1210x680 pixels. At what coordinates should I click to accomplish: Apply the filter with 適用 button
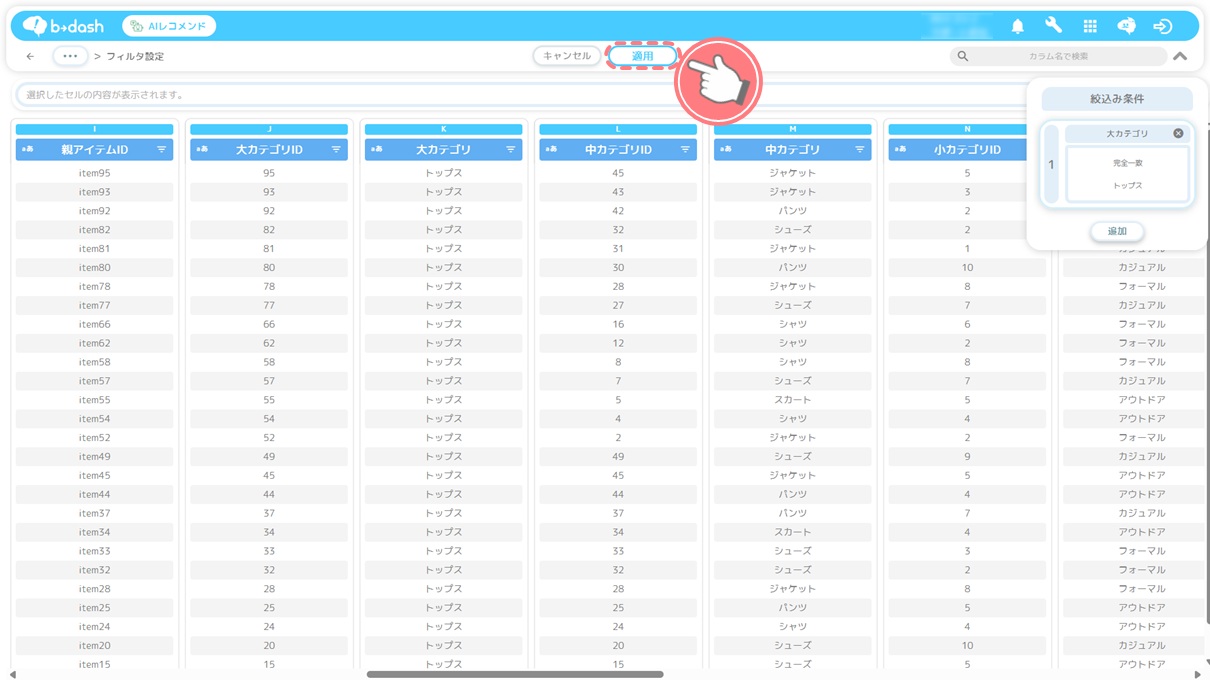coord(642,56)
